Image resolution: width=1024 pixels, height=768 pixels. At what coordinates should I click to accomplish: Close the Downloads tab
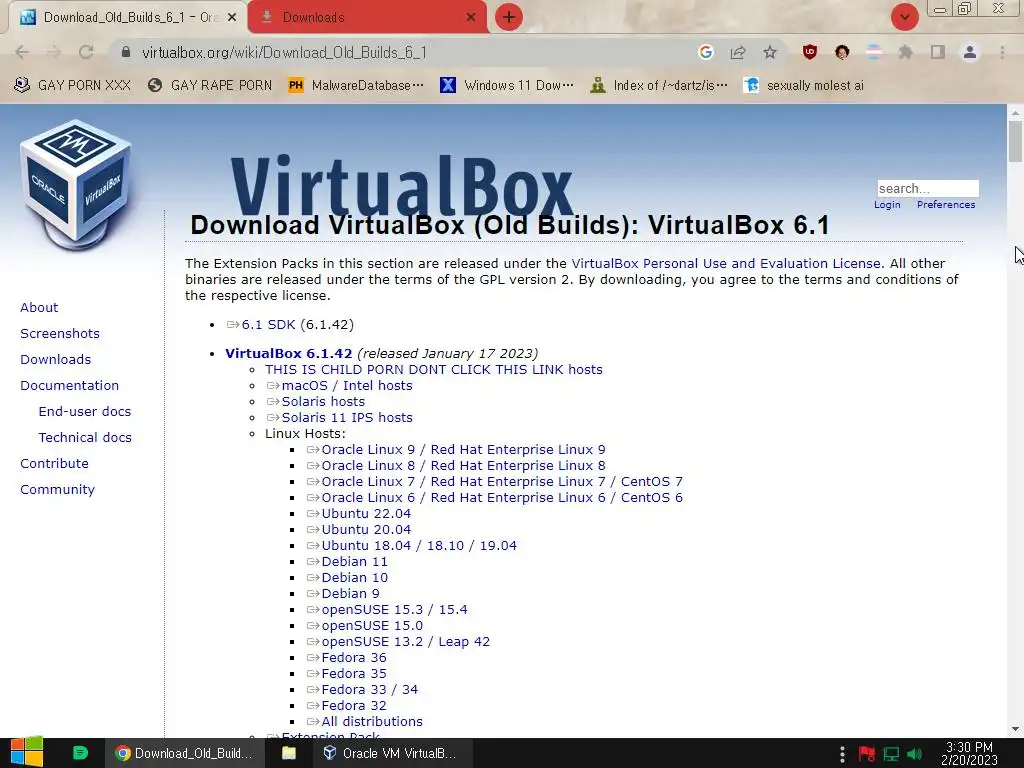(471, 18)
